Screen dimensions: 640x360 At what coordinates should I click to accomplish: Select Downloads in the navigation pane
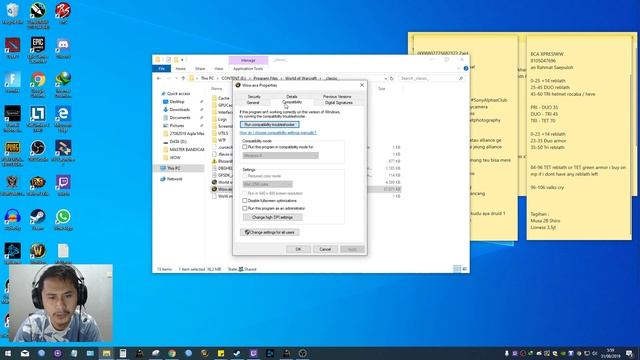[180, 110]
